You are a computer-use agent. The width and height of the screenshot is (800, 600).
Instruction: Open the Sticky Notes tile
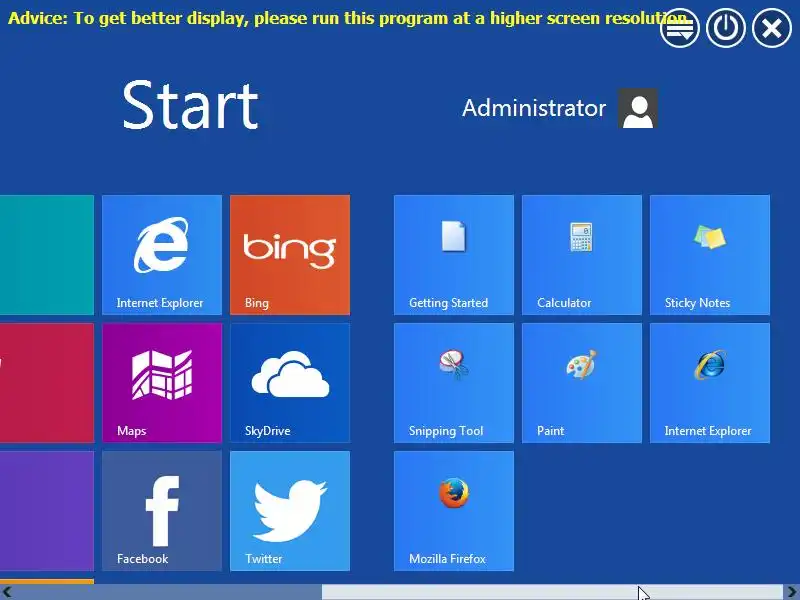[x=710, y=255]
